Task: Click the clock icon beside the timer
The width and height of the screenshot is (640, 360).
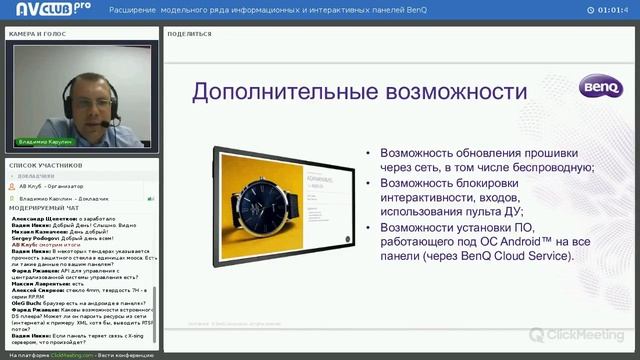Action: point(591,10)
